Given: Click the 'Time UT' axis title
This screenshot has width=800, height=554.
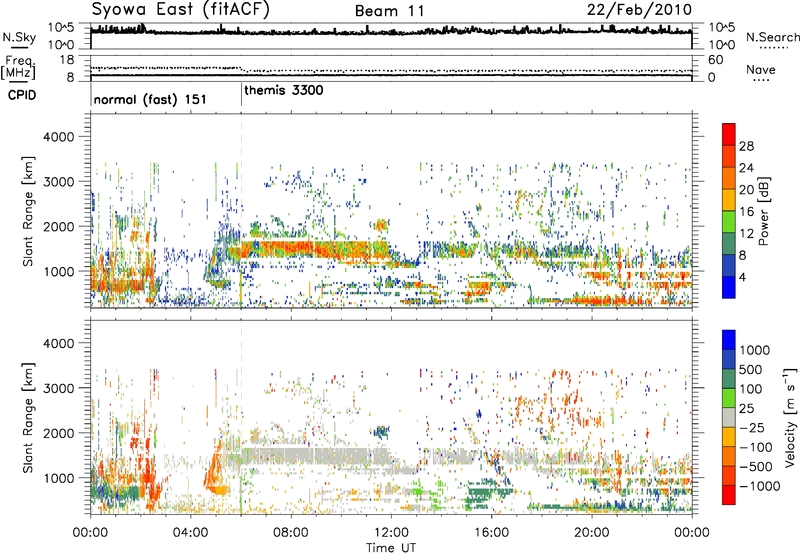Looking at the screenshot, I should (x=391, y=547).
